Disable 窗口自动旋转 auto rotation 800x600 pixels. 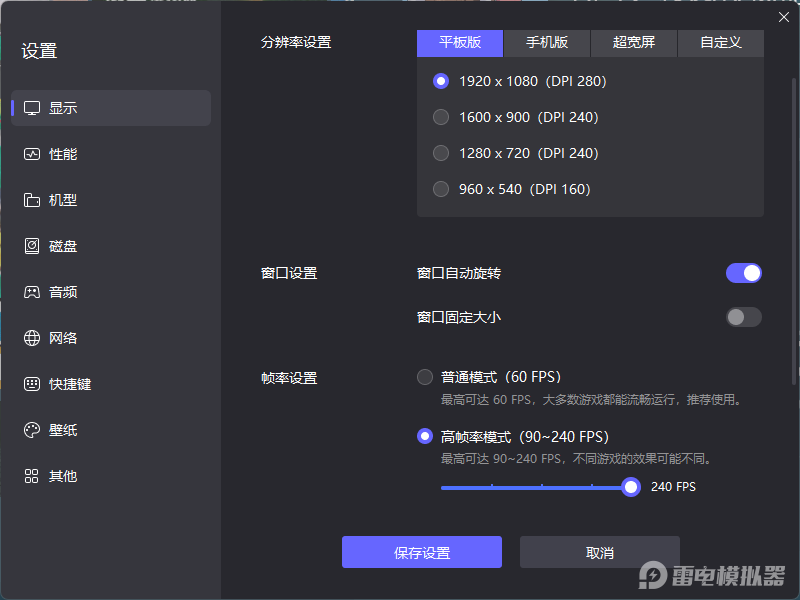point(743,272)
